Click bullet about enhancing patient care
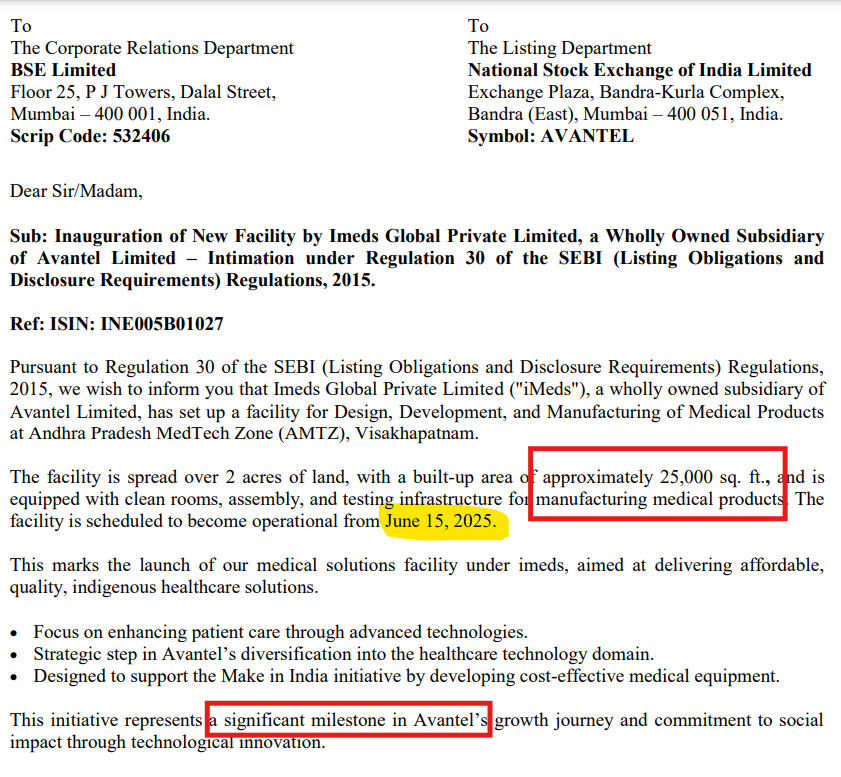Viewport: 841px width, 777px height. [280, 632]
